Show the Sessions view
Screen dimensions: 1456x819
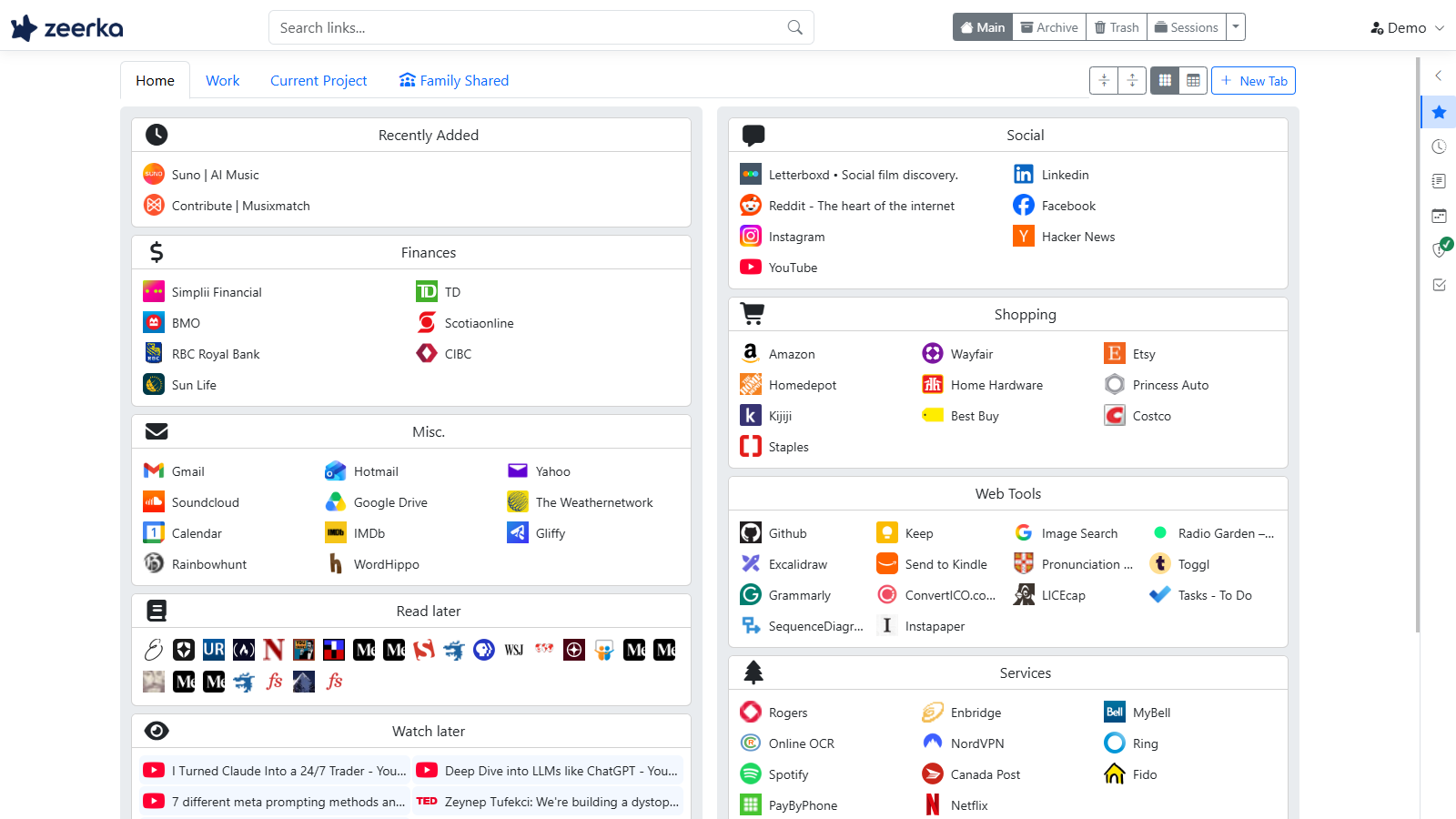[1187, 27]
